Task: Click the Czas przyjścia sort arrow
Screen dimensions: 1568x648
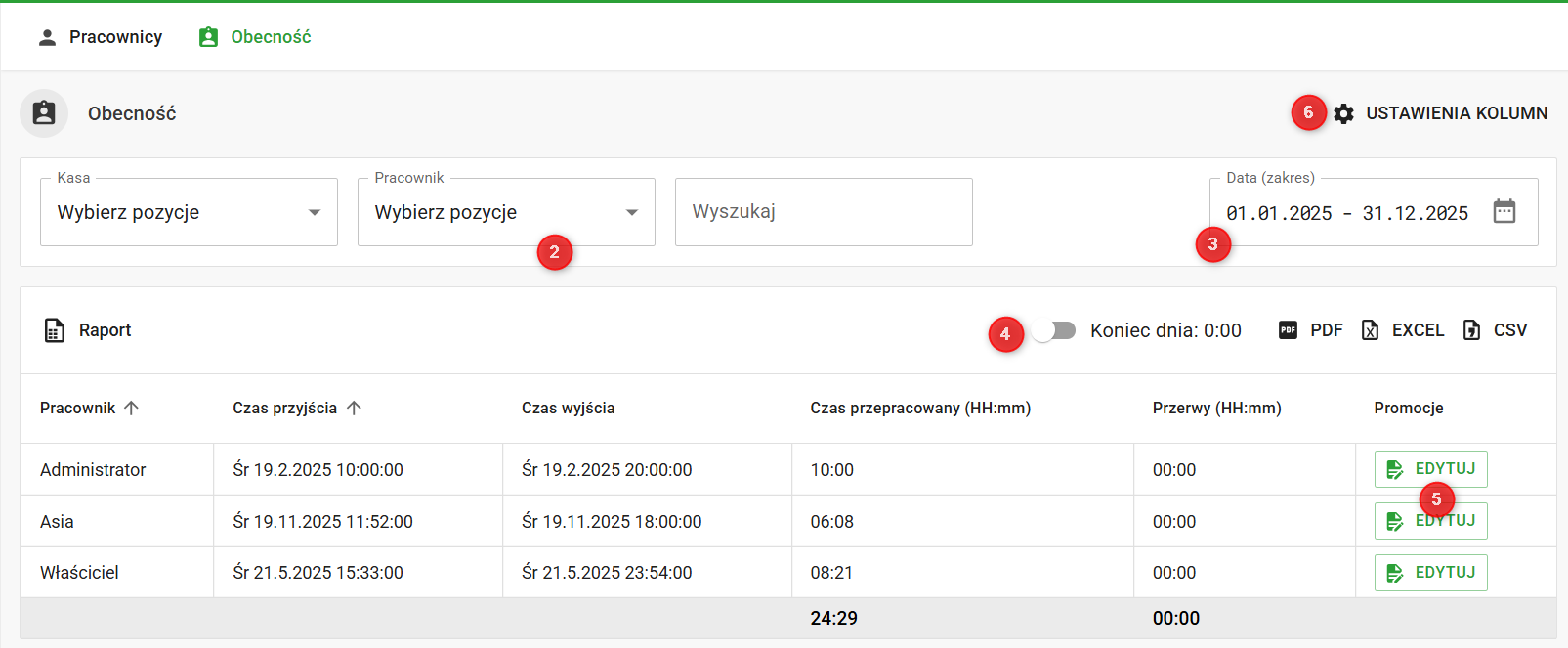Action: click(354, 408)
